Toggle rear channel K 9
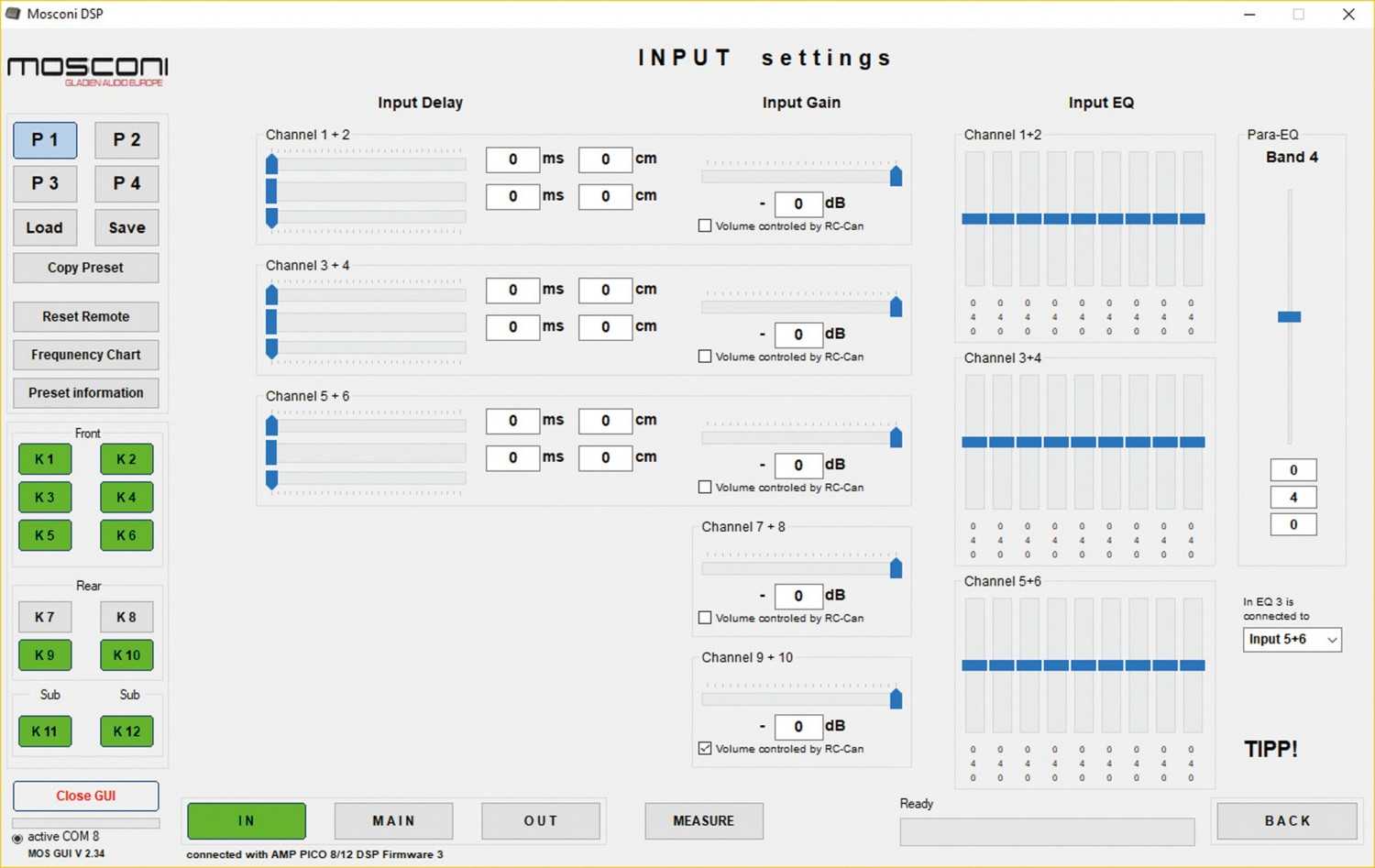The image size is (1375, 868). click(x=45, y=655)
